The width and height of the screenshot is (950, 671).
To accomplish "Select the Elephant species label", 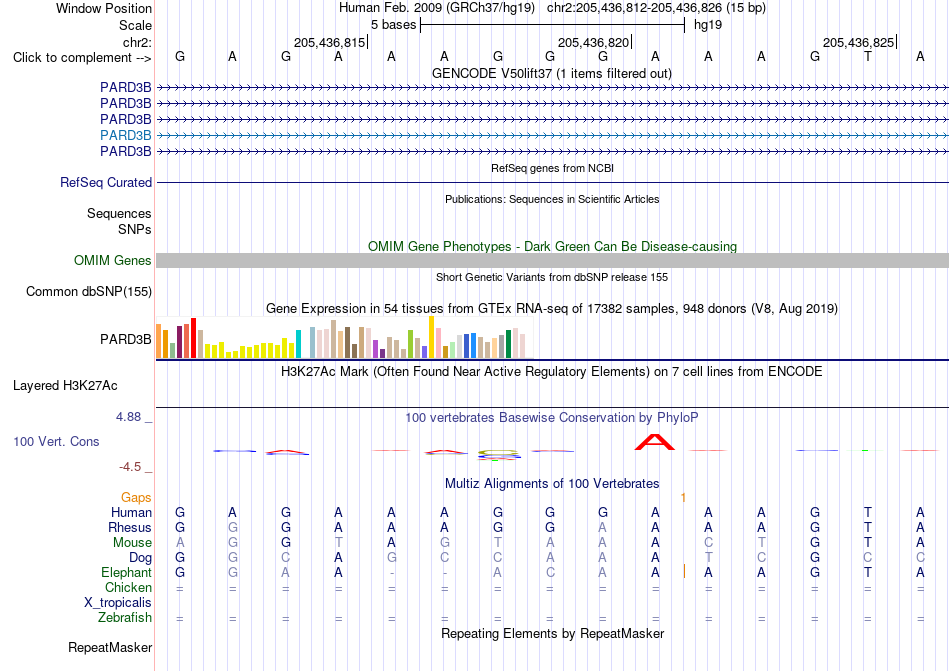I will click(126, 572).
